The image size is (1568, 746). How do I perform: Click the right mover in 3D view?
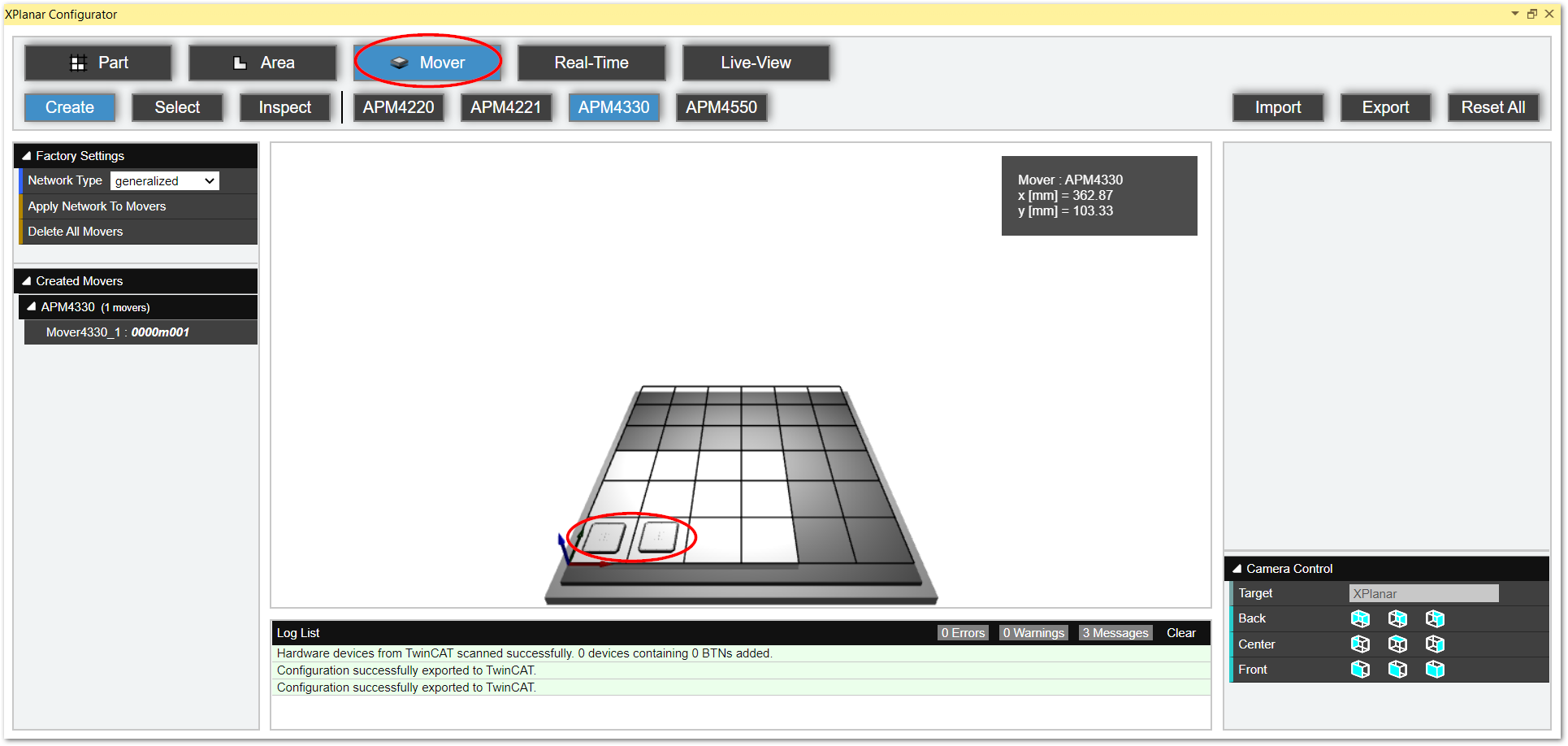(659, 537)
